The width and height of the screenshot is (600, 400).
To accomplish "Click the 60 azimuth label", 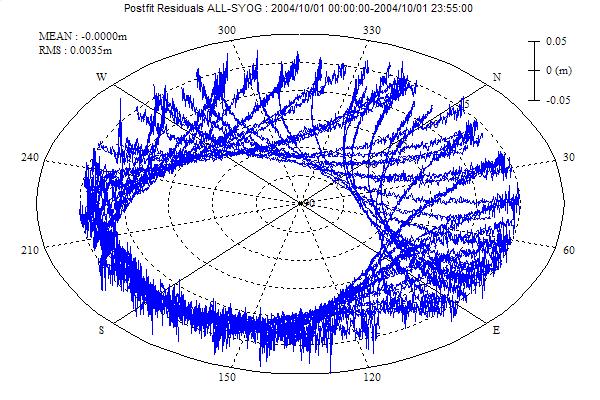I will 569,249.
